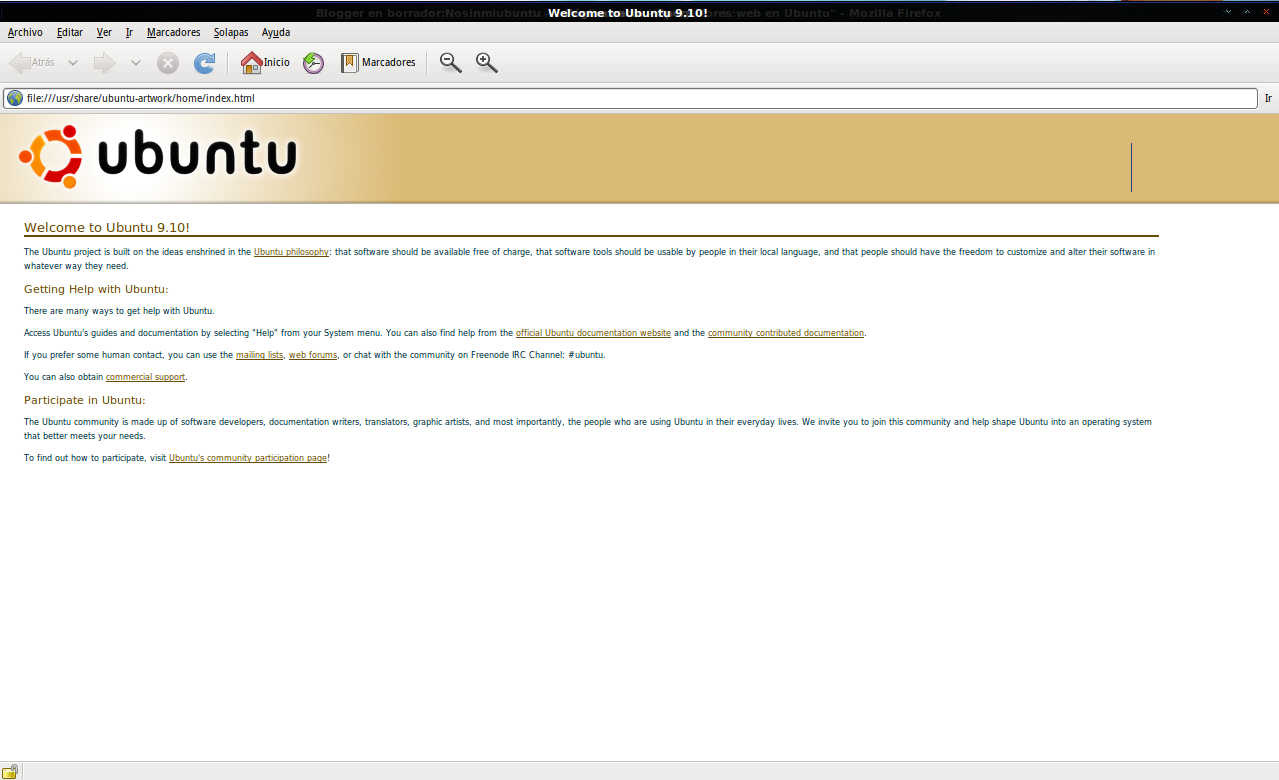This screenshot has width=1279, height=780.
Task: Visit the web forums link
Action: pos(313,355)
